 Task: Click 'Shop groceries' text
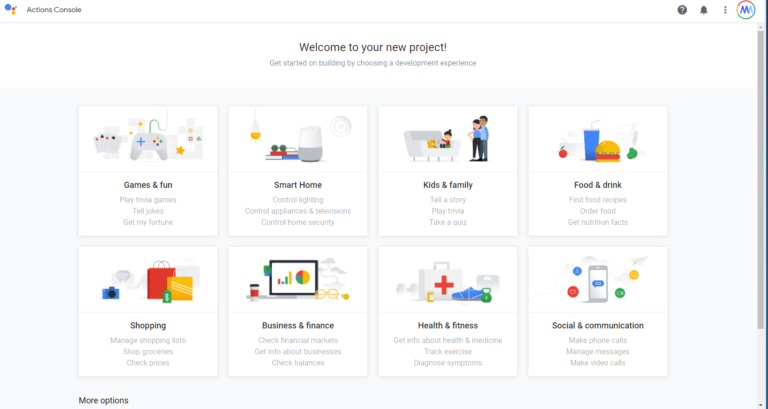(148, 352)
